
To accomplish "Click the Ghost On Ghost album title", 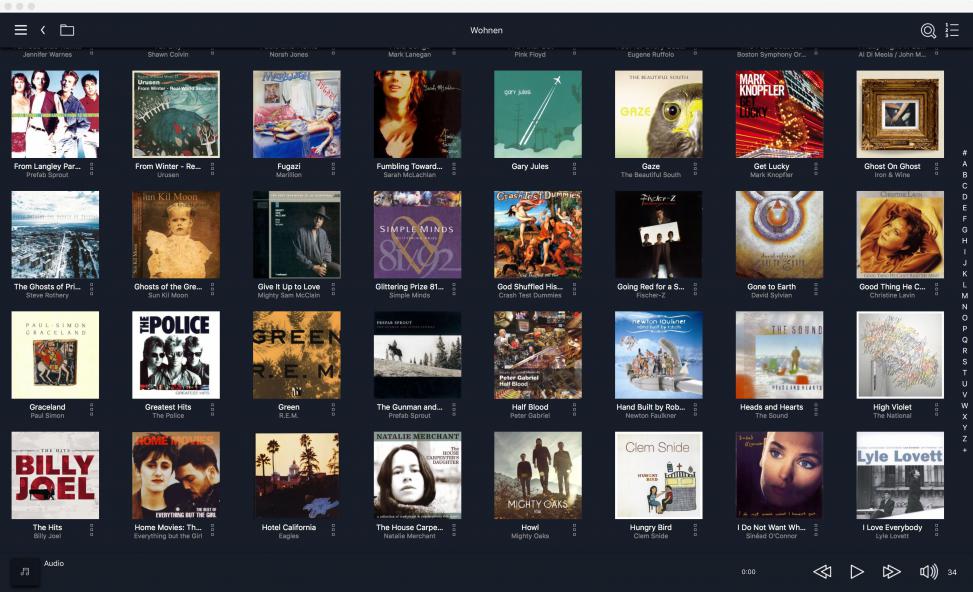I will pyautogui.click(x=892, y=167).
